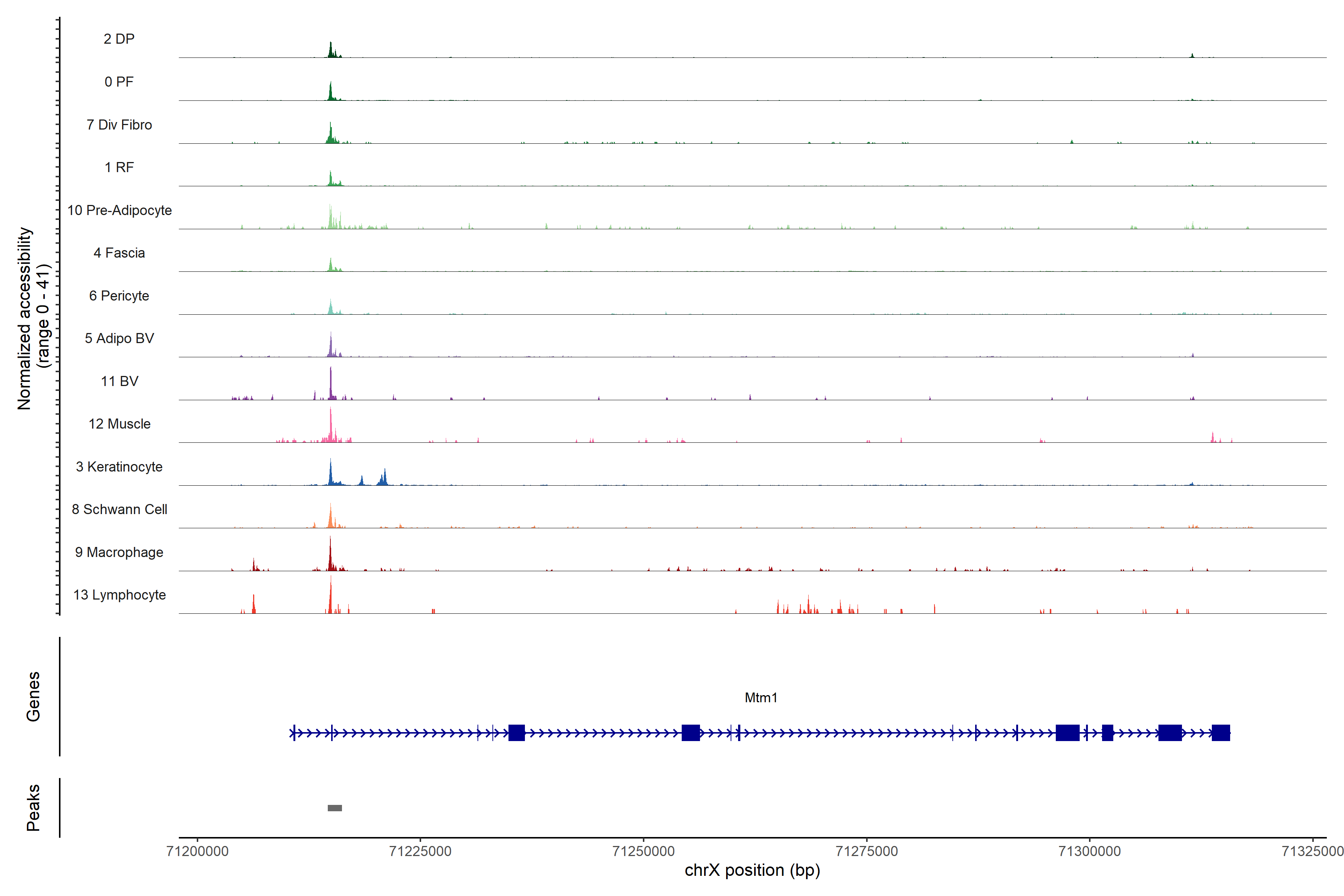Click the Mtm1 gene name label
Viewport: 1344px width, 896px height.
[x=760, y=698]
